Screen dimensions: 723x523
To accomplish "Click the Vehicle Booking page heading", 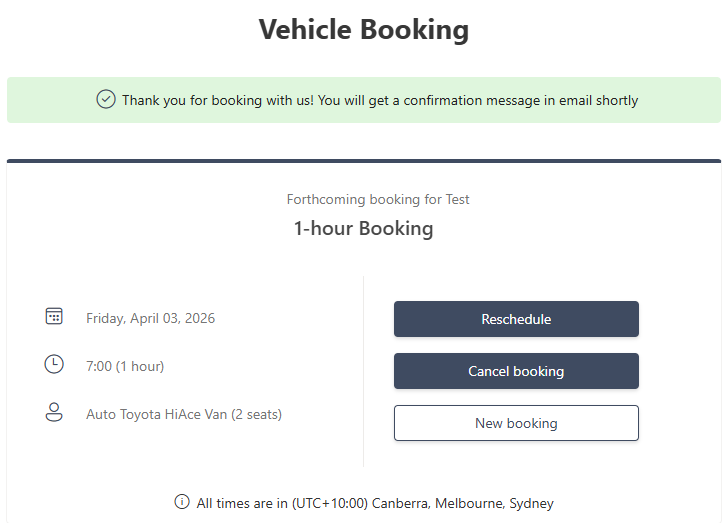I will click(363, 30).
